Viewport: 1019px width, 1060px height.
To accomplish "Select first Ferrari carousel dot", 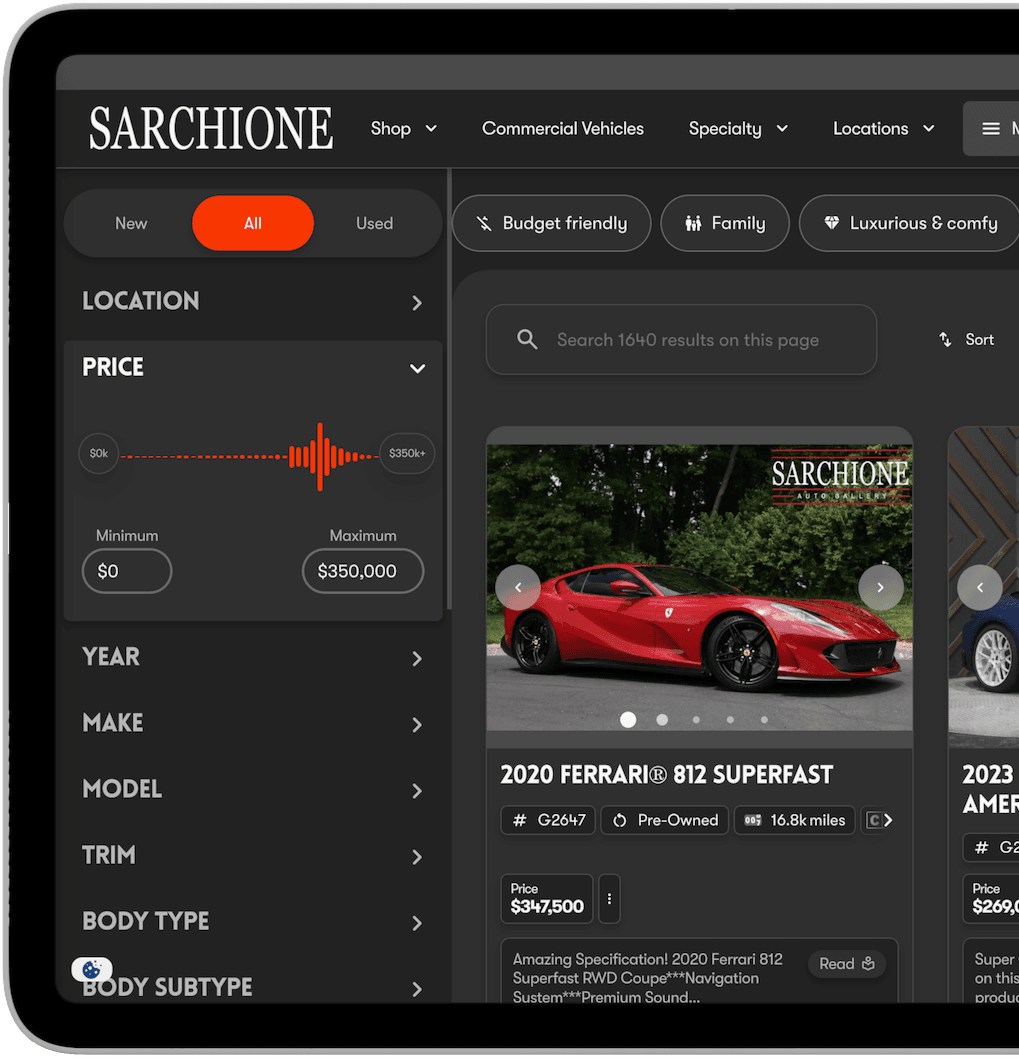I will [628, 720].
